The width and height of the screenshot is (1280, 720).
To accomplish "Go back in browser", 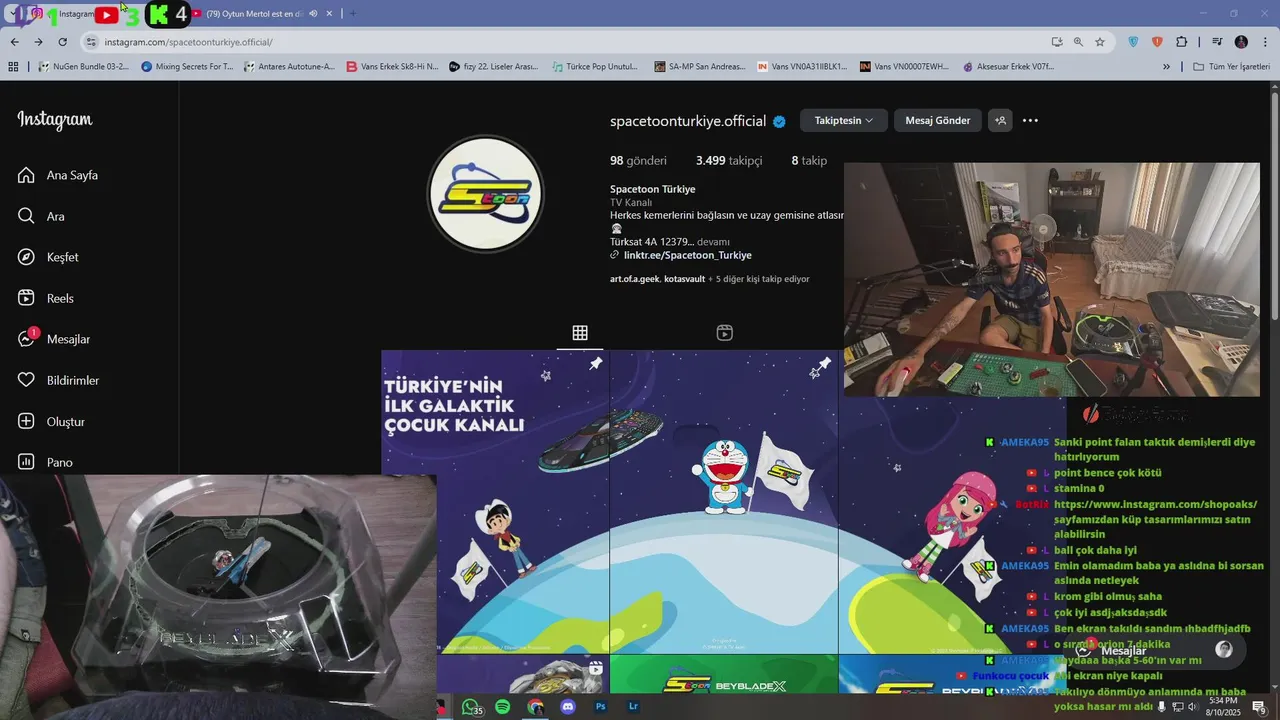I will pyautogui.click(x=14, y=42).
